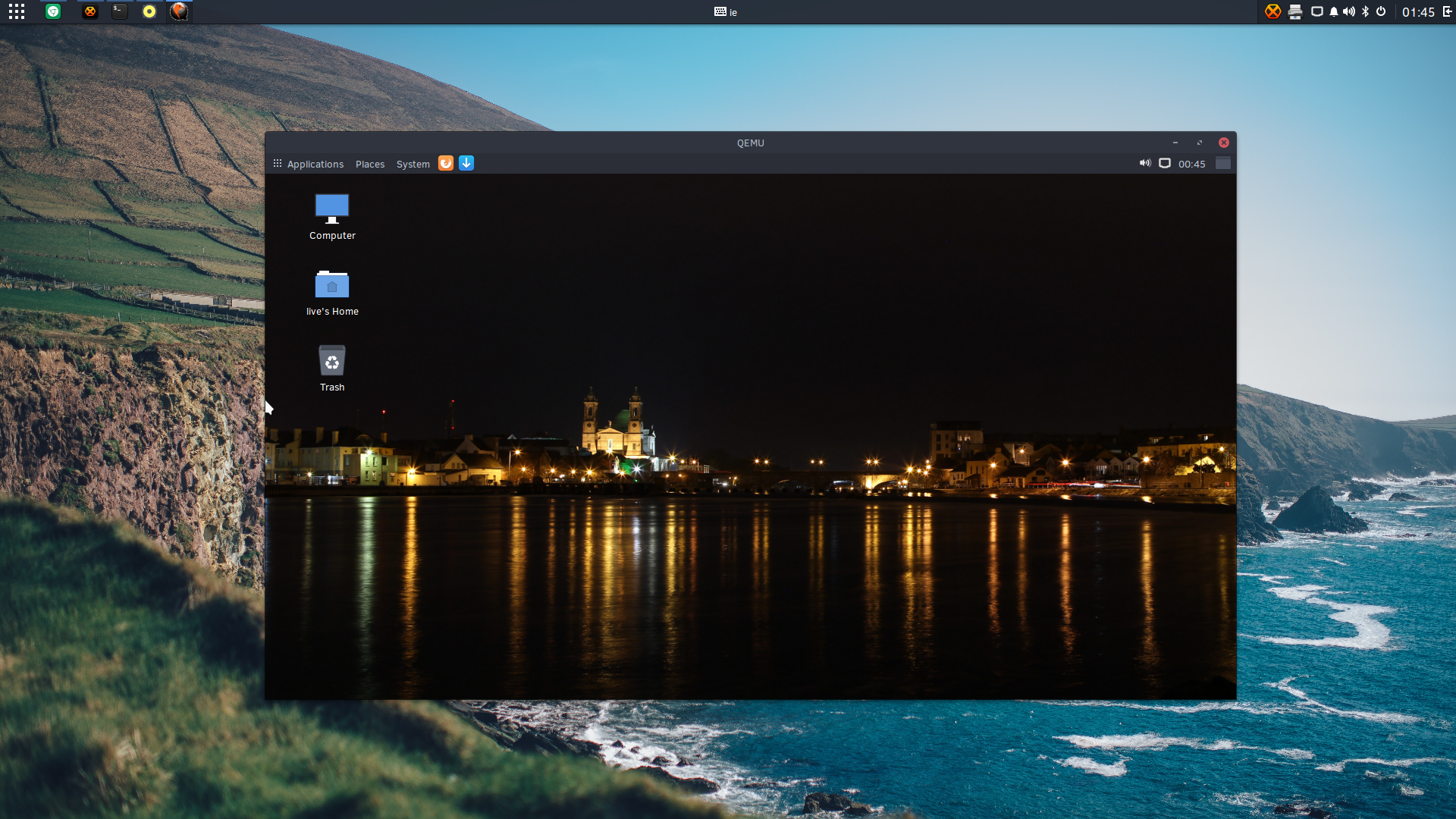Open the host volume control
Viewport: 1456px width, 819px height.
[x=1349, y=11]
